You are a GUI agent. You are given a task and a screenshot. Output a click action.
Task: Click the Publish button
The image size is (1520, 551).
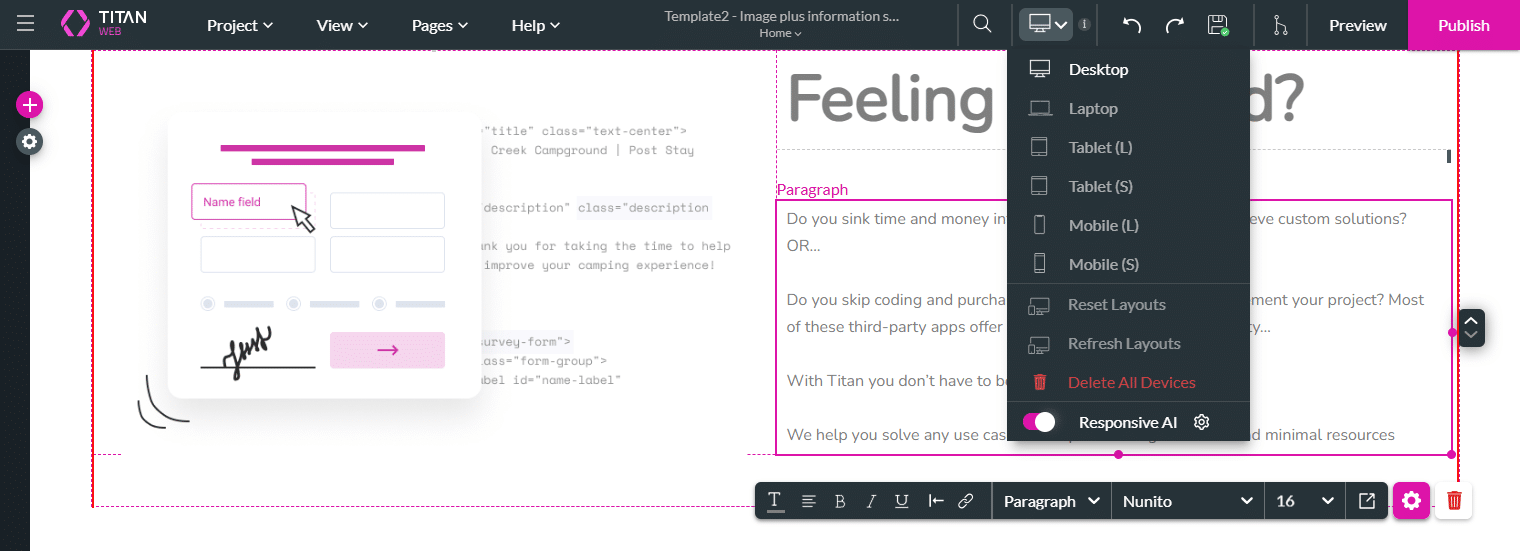pyautogui.click(x=1463, y=25)
